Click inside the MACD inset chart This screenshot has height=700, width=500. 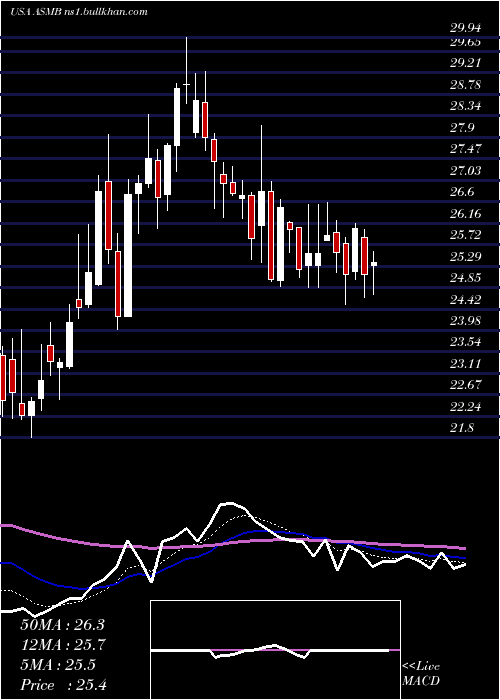pos(275,650)
